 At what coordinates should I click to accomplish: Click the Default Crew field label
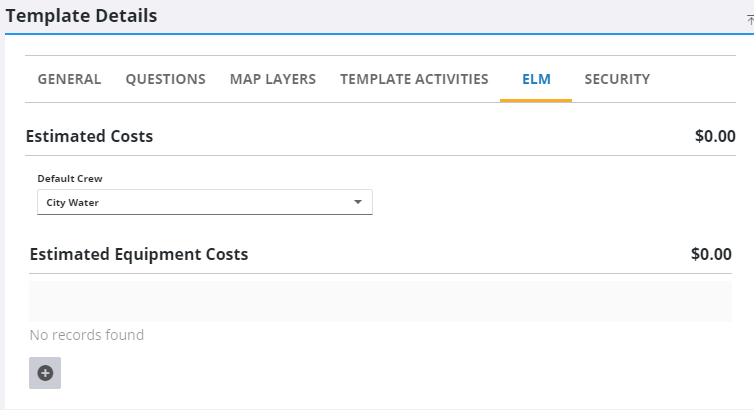[70, 179]
